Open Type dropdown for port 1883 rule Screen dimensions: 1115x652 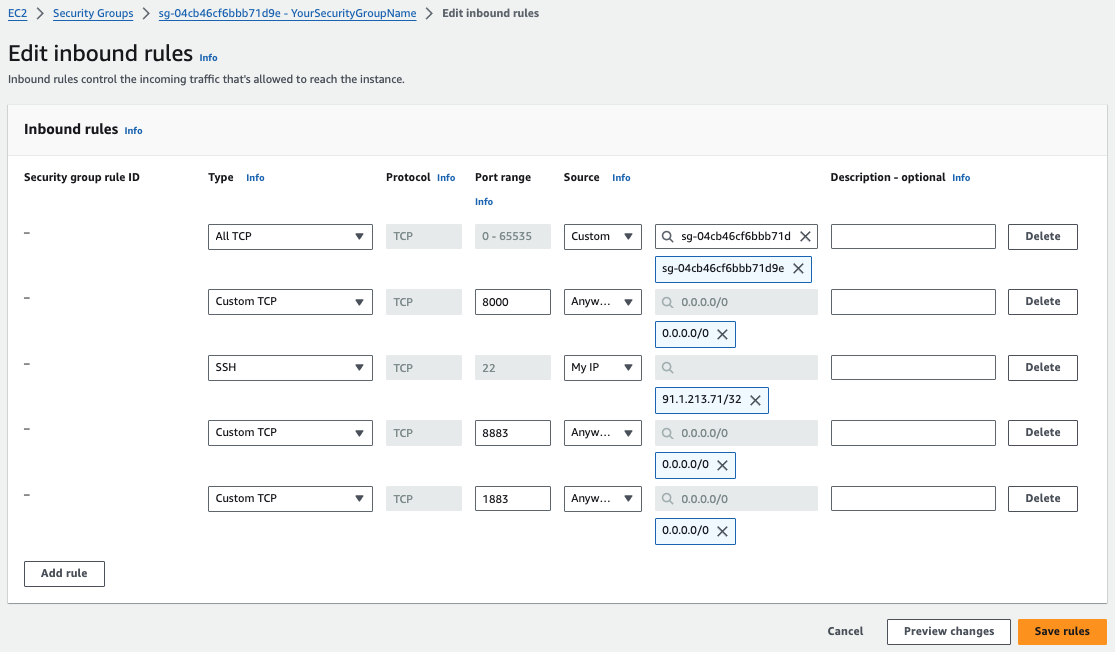pyautogui.click(x=290, y=498)
